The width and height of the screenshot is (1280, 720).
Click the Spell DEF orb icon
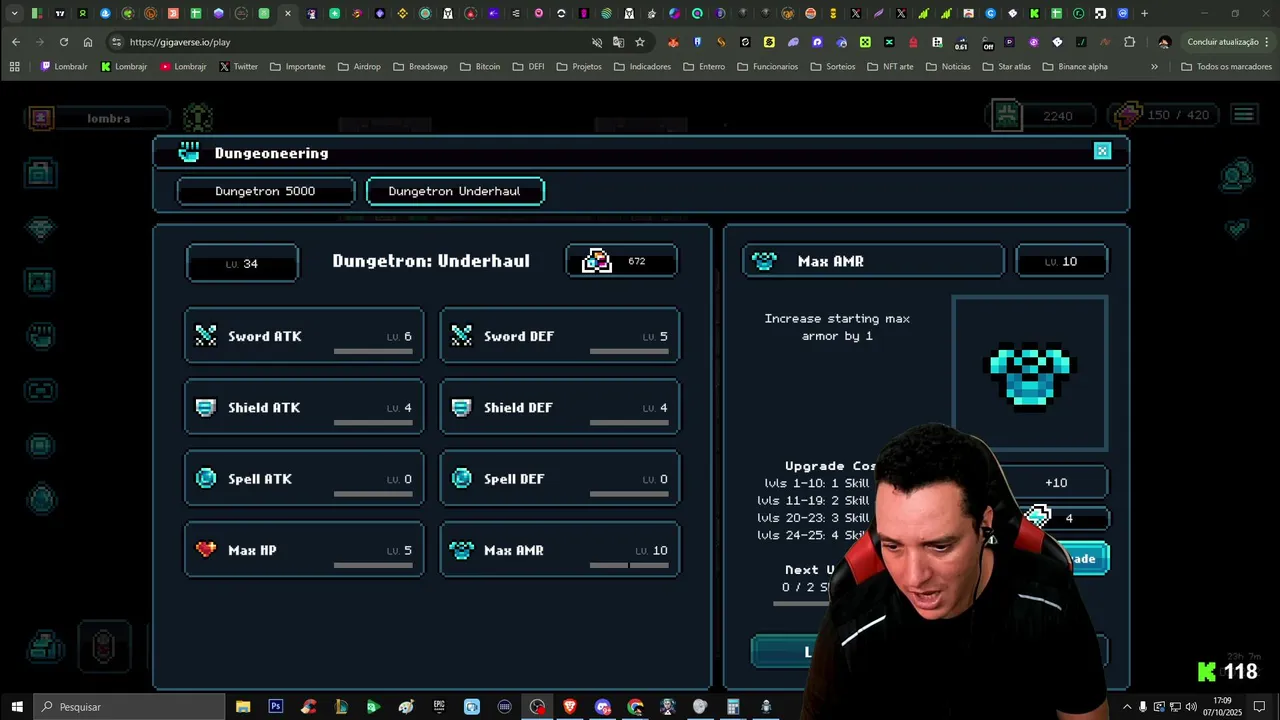point(462,479)
